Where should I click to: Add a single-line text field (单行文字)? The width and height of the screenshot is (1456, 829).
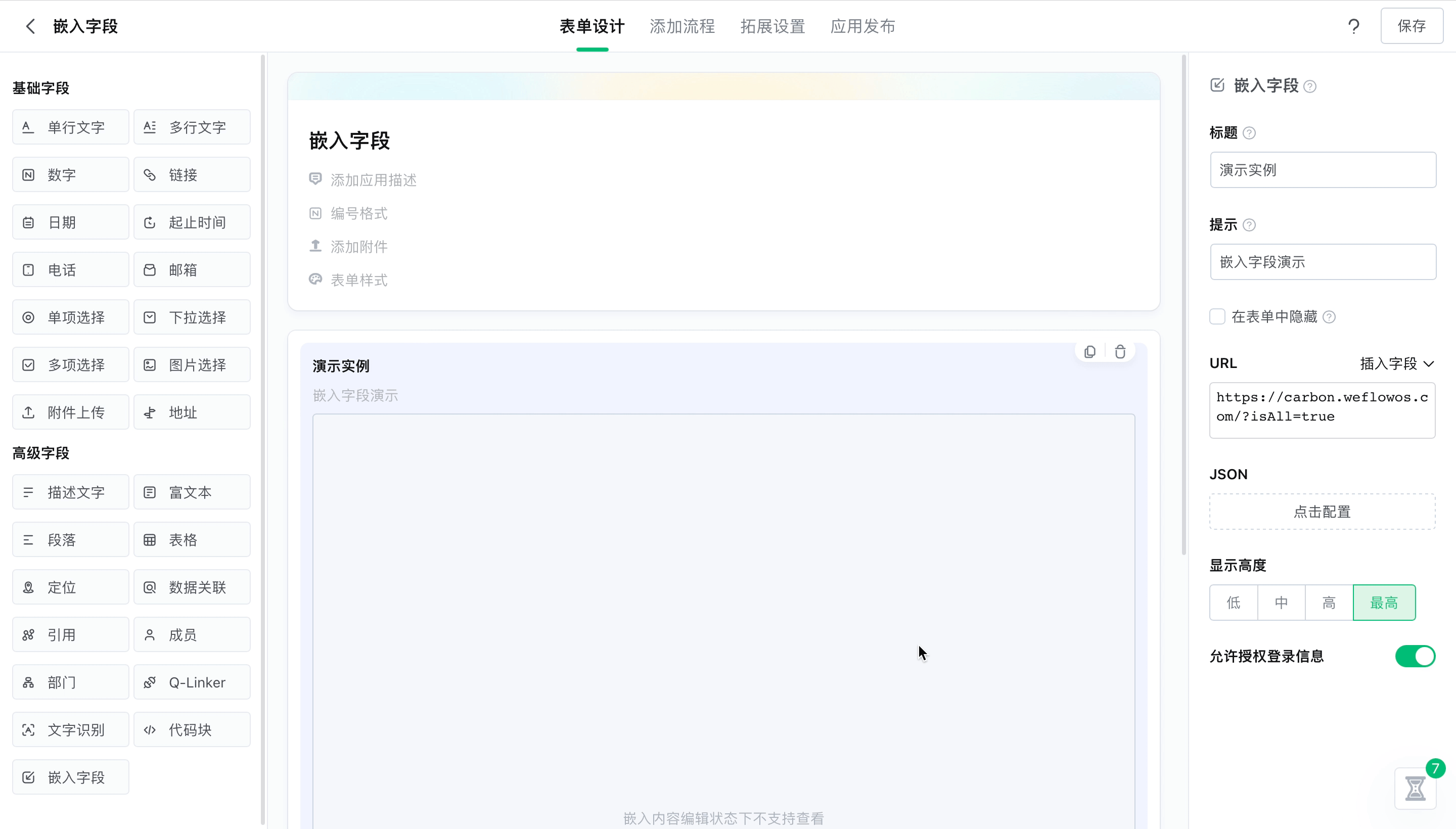(x=71, y=127)
